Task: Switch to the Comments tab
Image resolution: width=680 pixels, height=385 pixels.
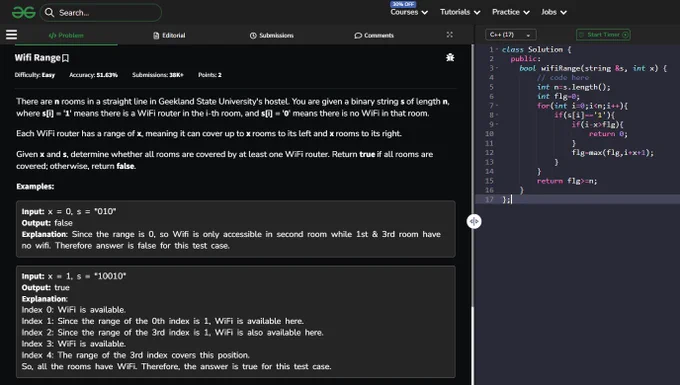Action: tap(374, 36)
